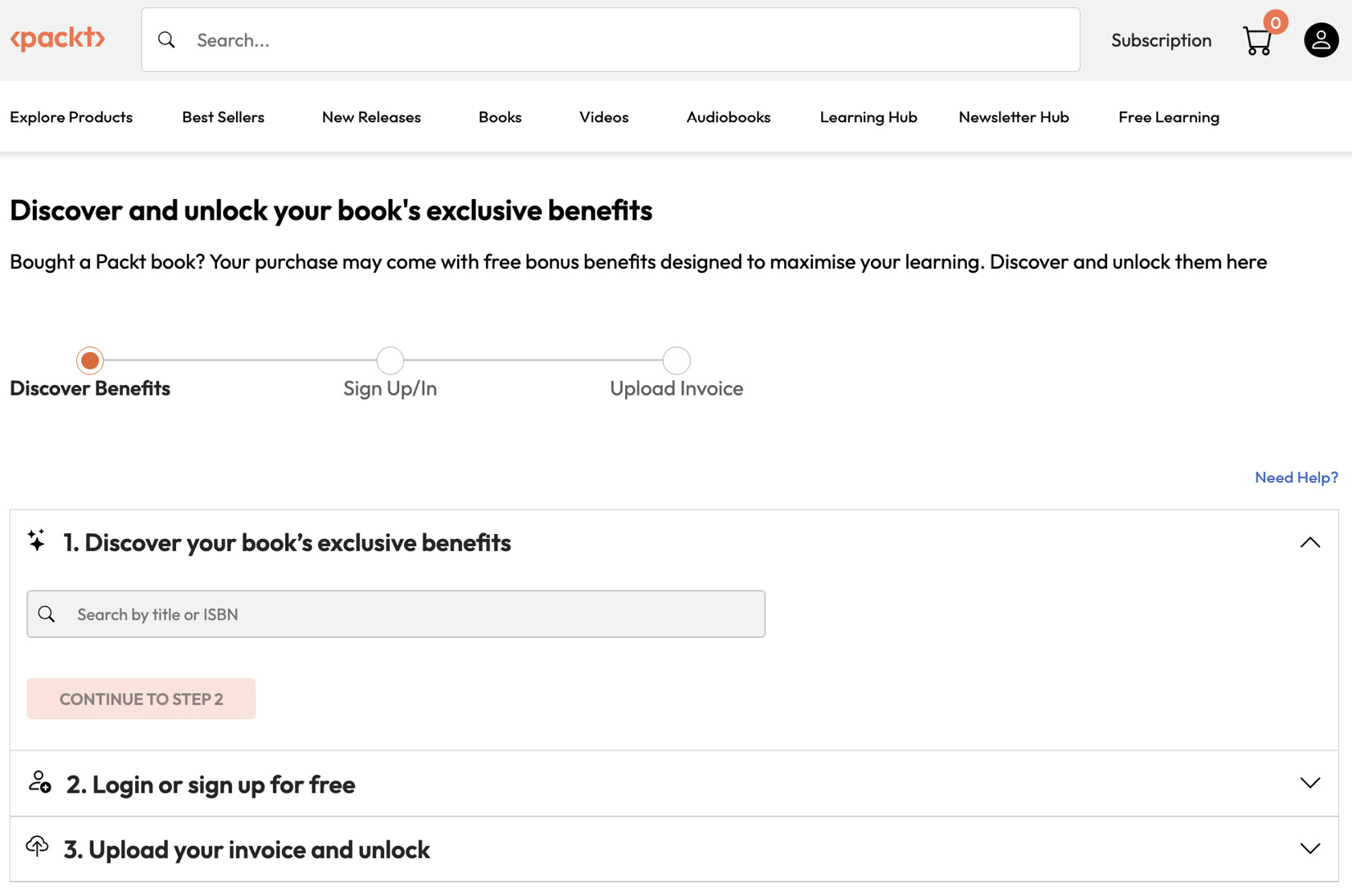The height and width of the screenshot is (896, 1352).
Task: Click the cloud upload icon beside step 3
Action: [37, 846]
